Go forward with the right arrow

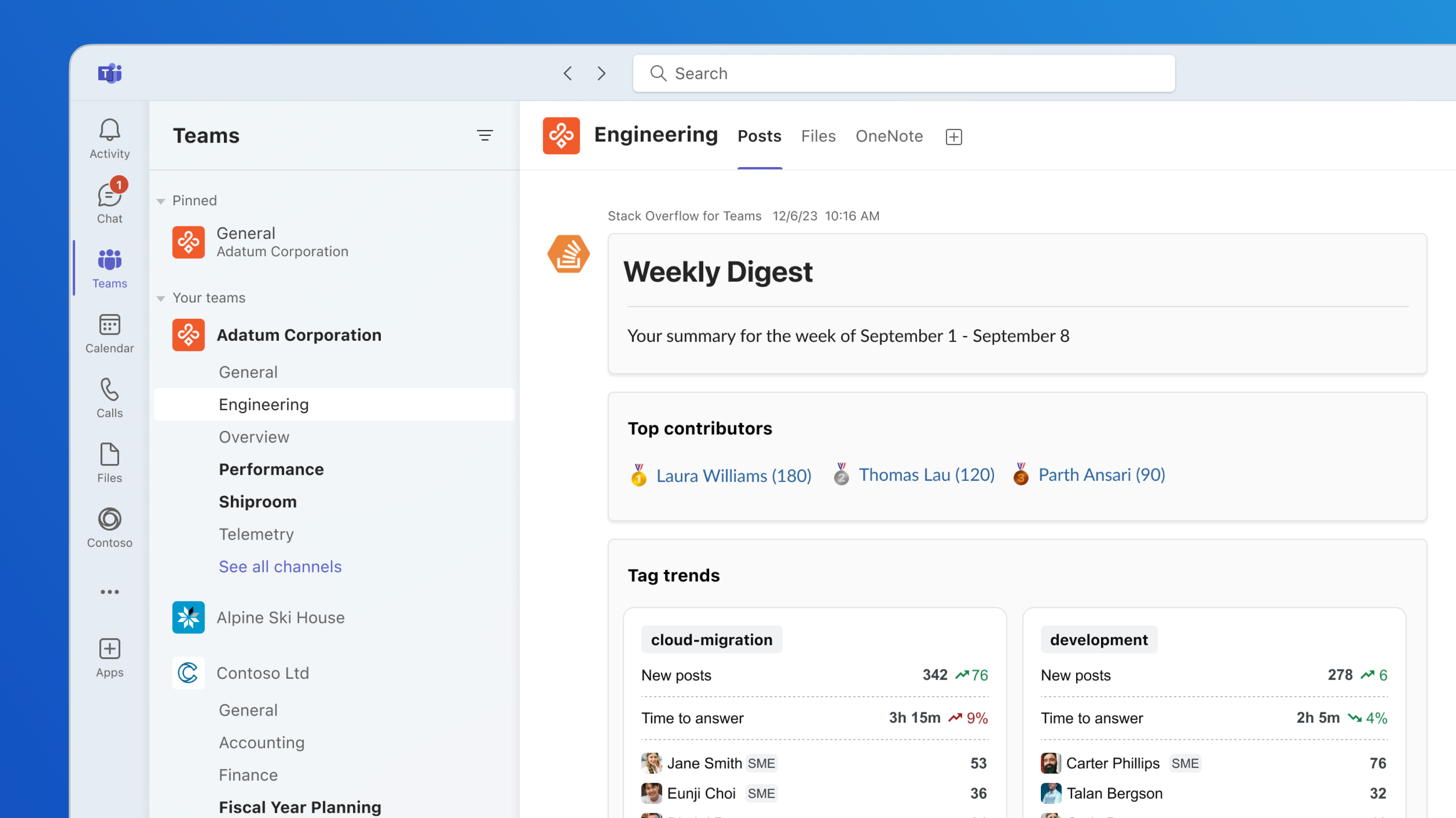click(601, 73)
